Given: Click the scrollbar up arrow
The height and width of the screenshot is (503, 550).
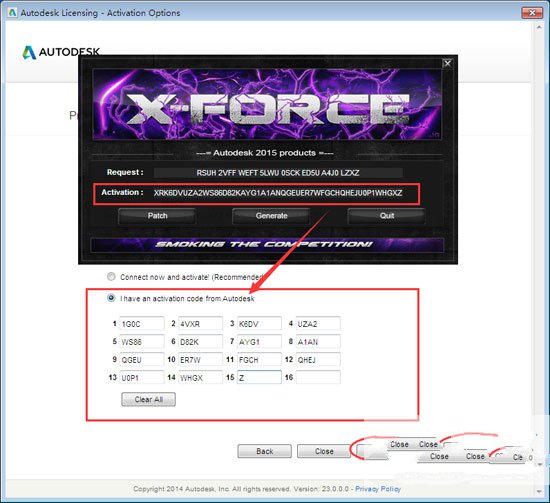Looking at the screenshot, I should [539, 27].
